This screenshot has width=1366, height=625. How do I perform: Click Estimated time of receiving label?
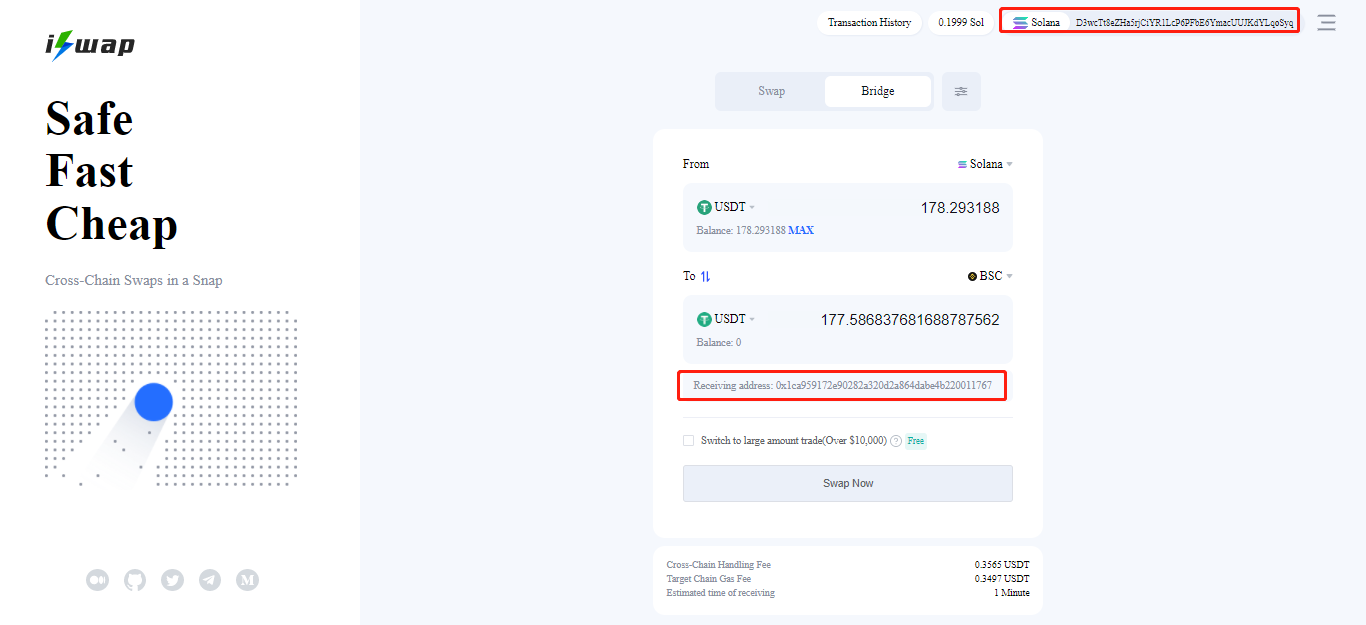721,593
